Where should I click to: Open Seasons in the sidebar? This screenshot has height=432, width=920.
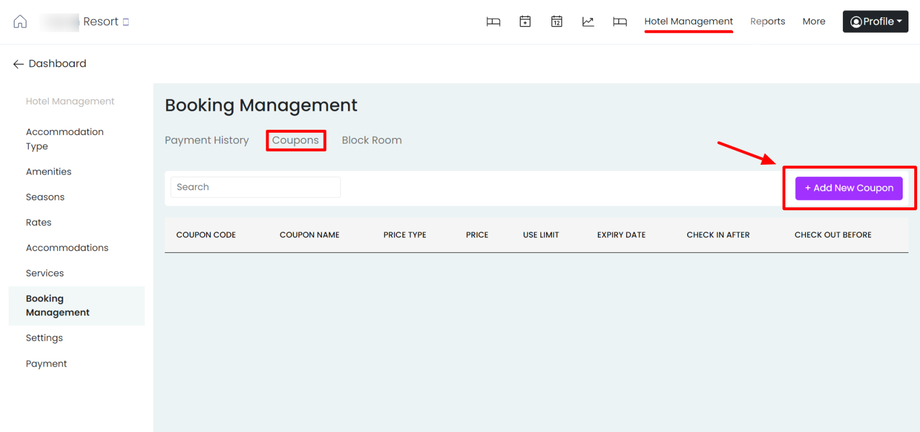(x=45, y=197)
